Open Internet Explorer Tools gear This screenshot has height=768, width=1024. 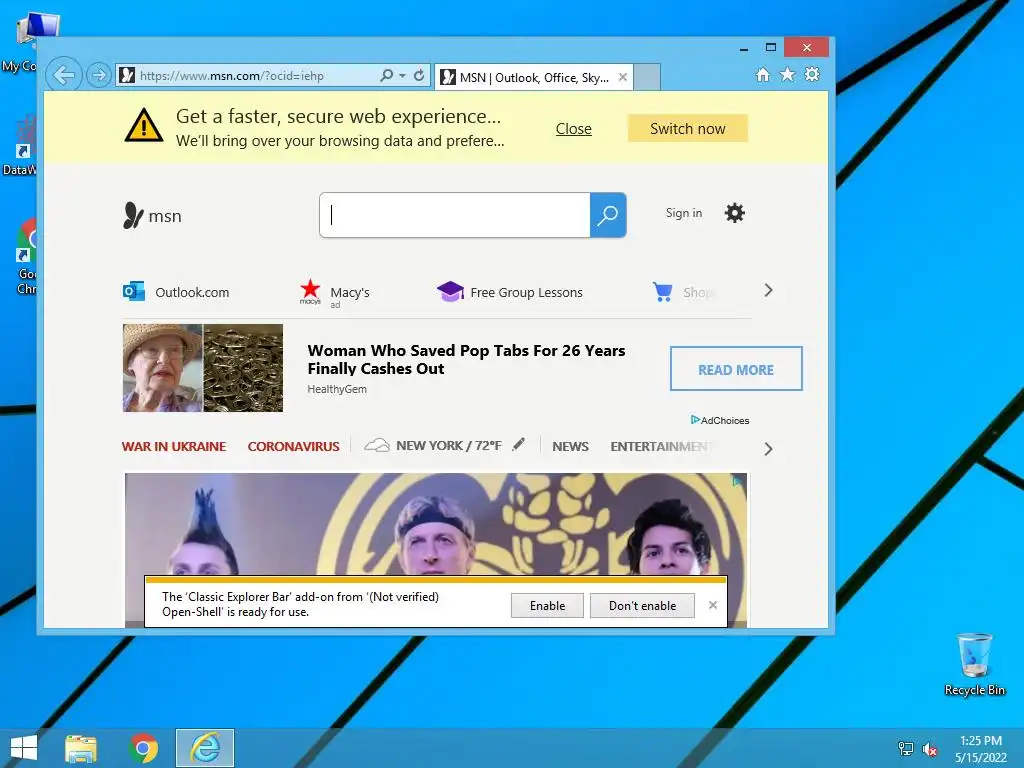(812, 74)
